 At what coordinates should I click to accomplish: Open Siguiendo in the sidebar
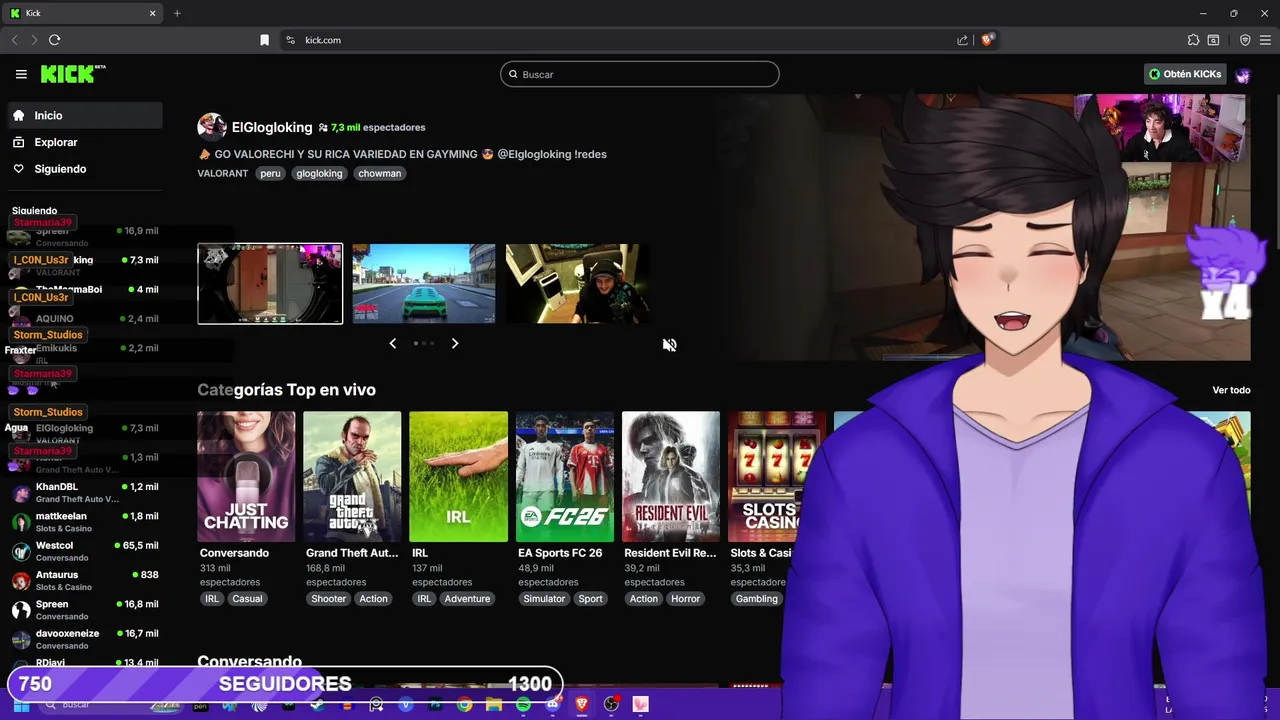(85, 169)
